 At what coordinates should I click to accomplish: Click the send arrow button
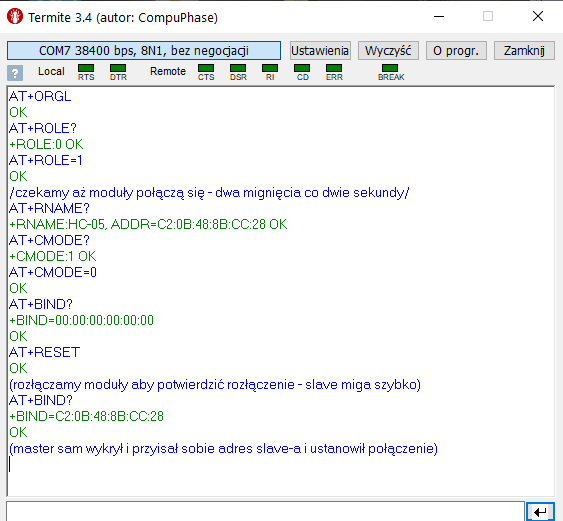(x=540, y=512)
